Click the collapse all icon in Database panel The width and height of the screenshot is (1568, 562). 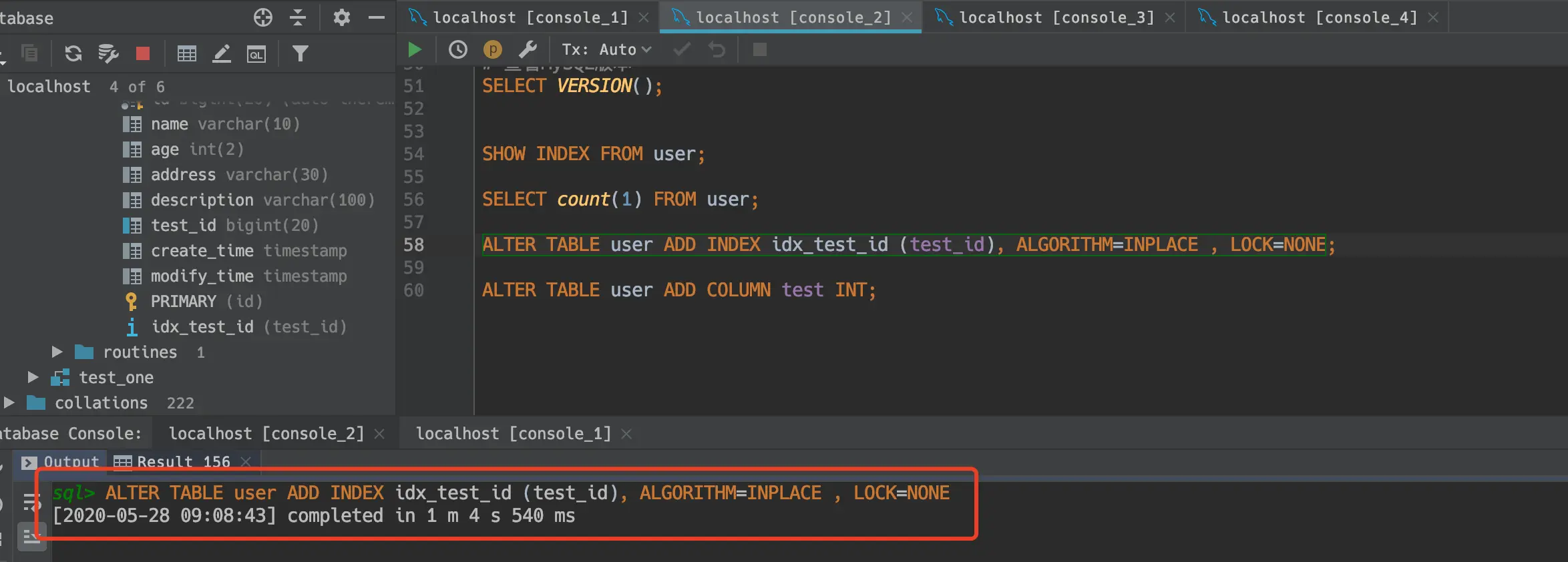tap(298, 17)
